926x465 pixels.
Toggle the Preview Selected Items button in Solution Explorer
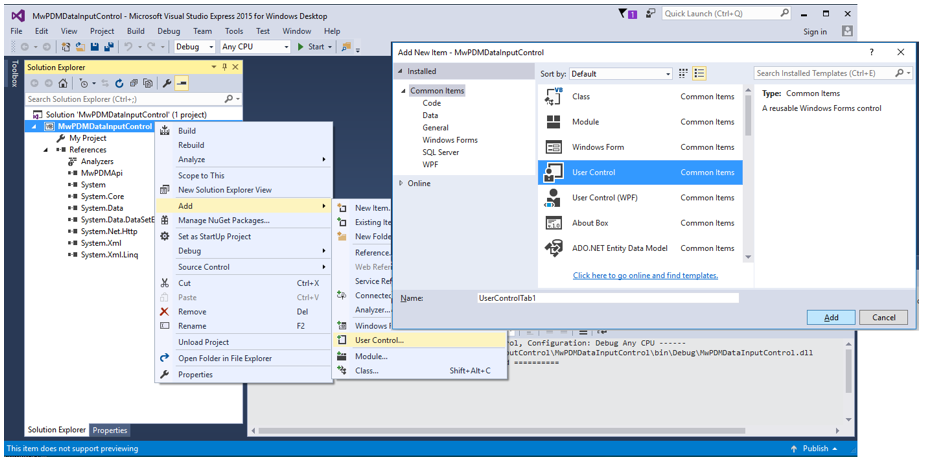[182, 84]
